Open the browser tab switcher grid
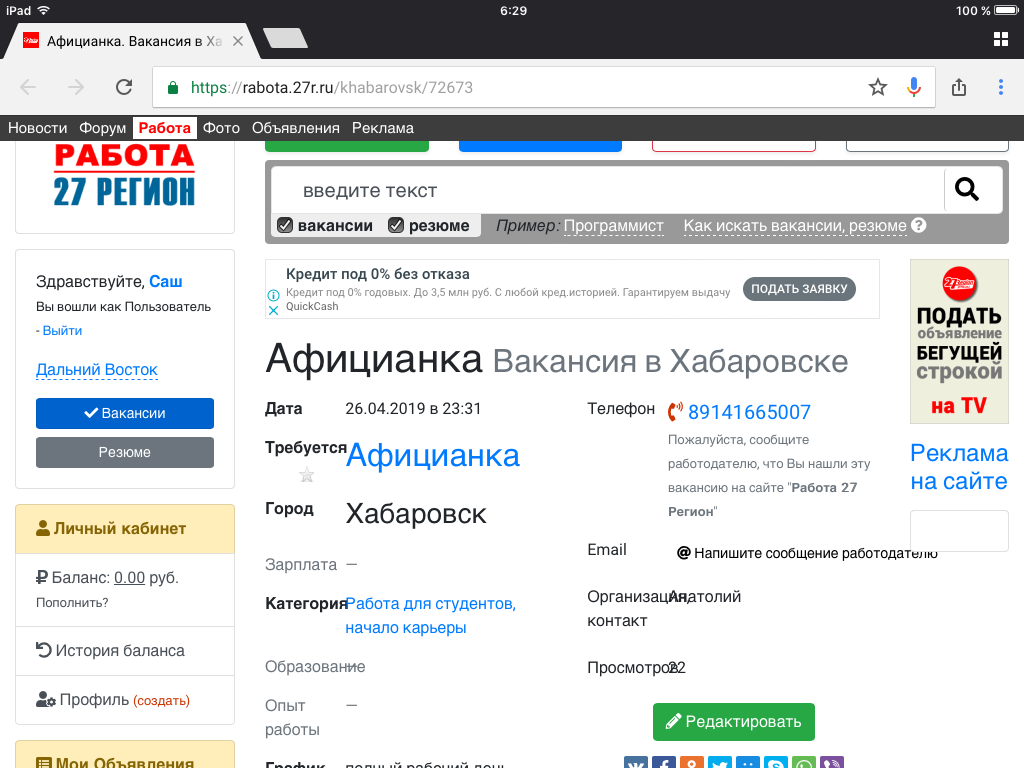 (1000, 40)
